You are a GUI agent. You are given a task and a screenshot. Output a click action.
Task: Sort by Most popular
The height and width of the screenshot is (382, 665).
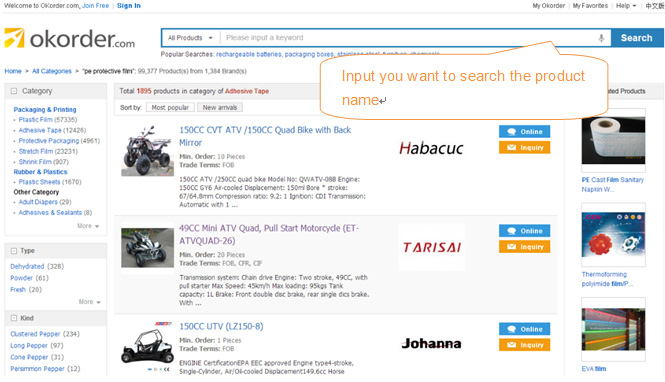pos(170,108)
